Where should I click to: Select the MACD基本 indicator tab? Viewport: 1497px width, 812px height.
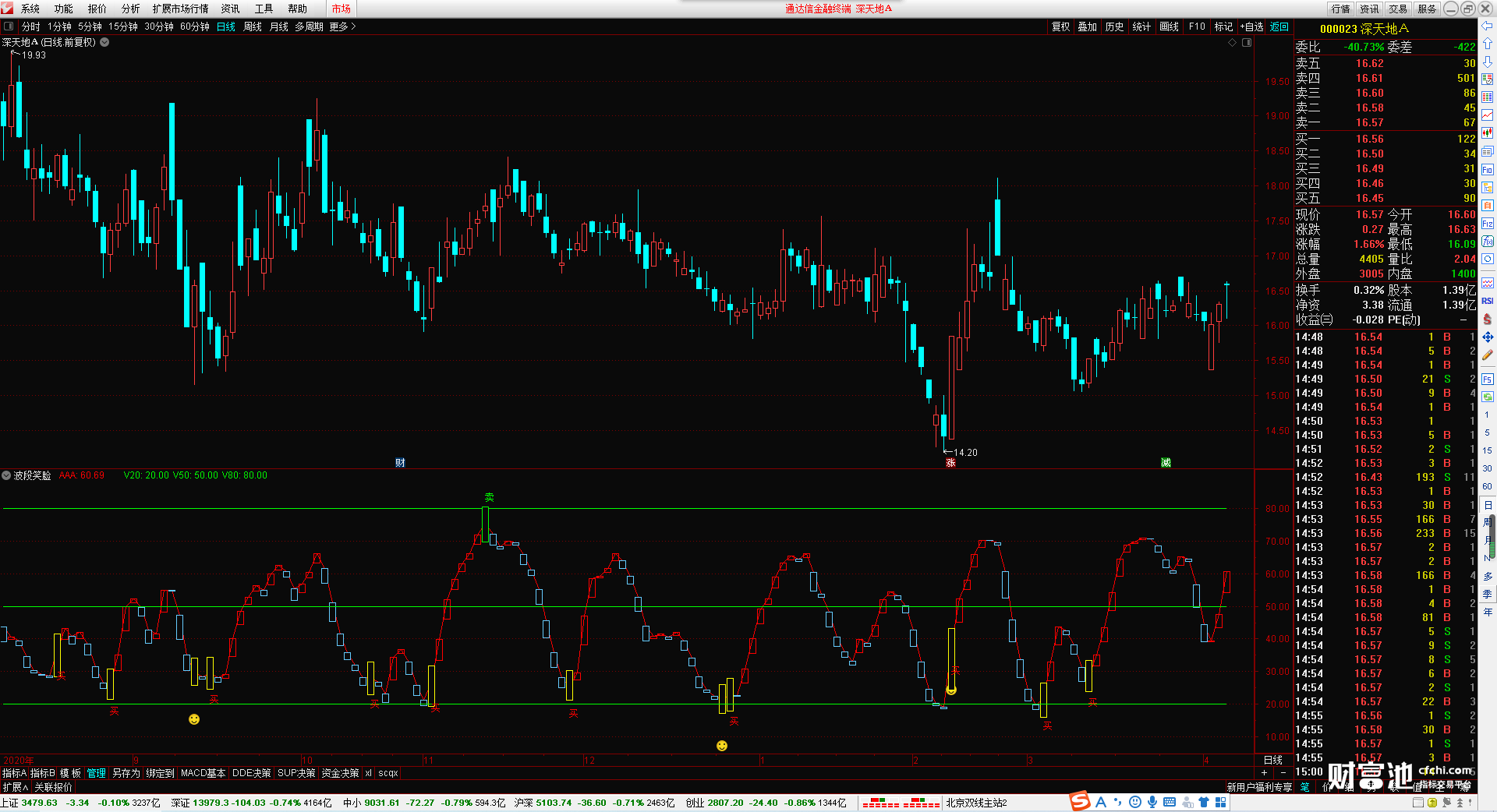point(203,773)
